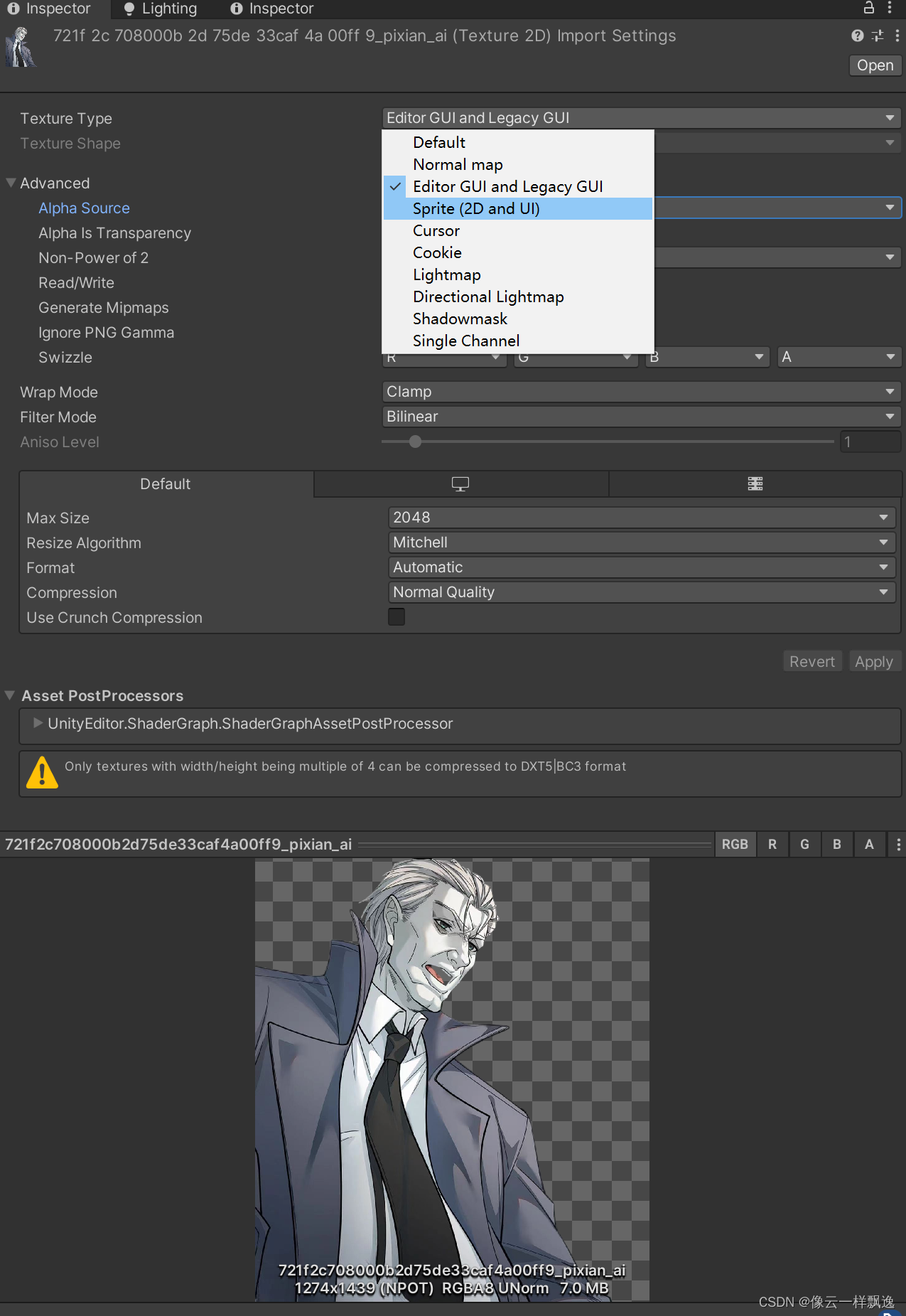This screenshot has width=906, height=1316.
Task: Open the Compression Normal Quality dropdown
Action: tap(642, 592)
